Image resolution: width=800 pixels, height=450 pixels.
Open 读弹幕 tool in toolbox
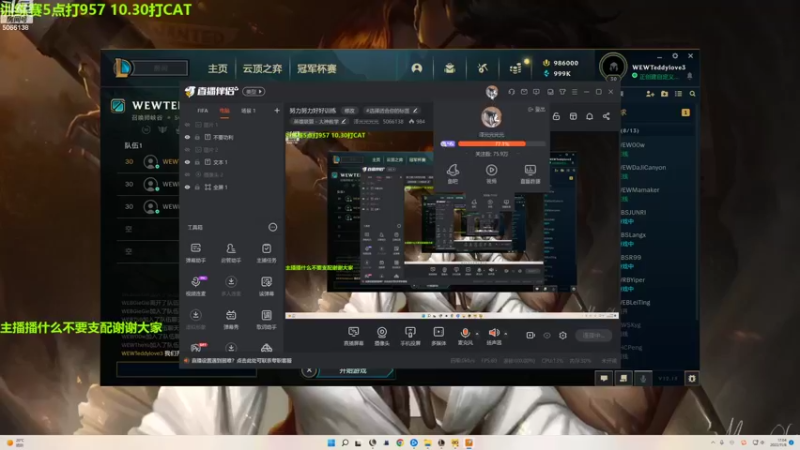[266, 286]
